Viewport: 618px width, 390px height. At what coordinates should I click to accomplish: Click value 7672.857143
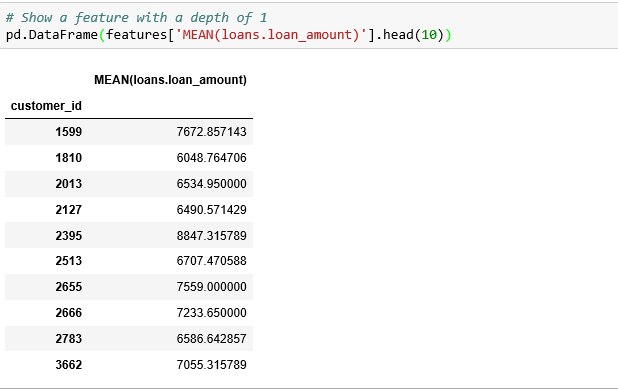tap(211, 132)
